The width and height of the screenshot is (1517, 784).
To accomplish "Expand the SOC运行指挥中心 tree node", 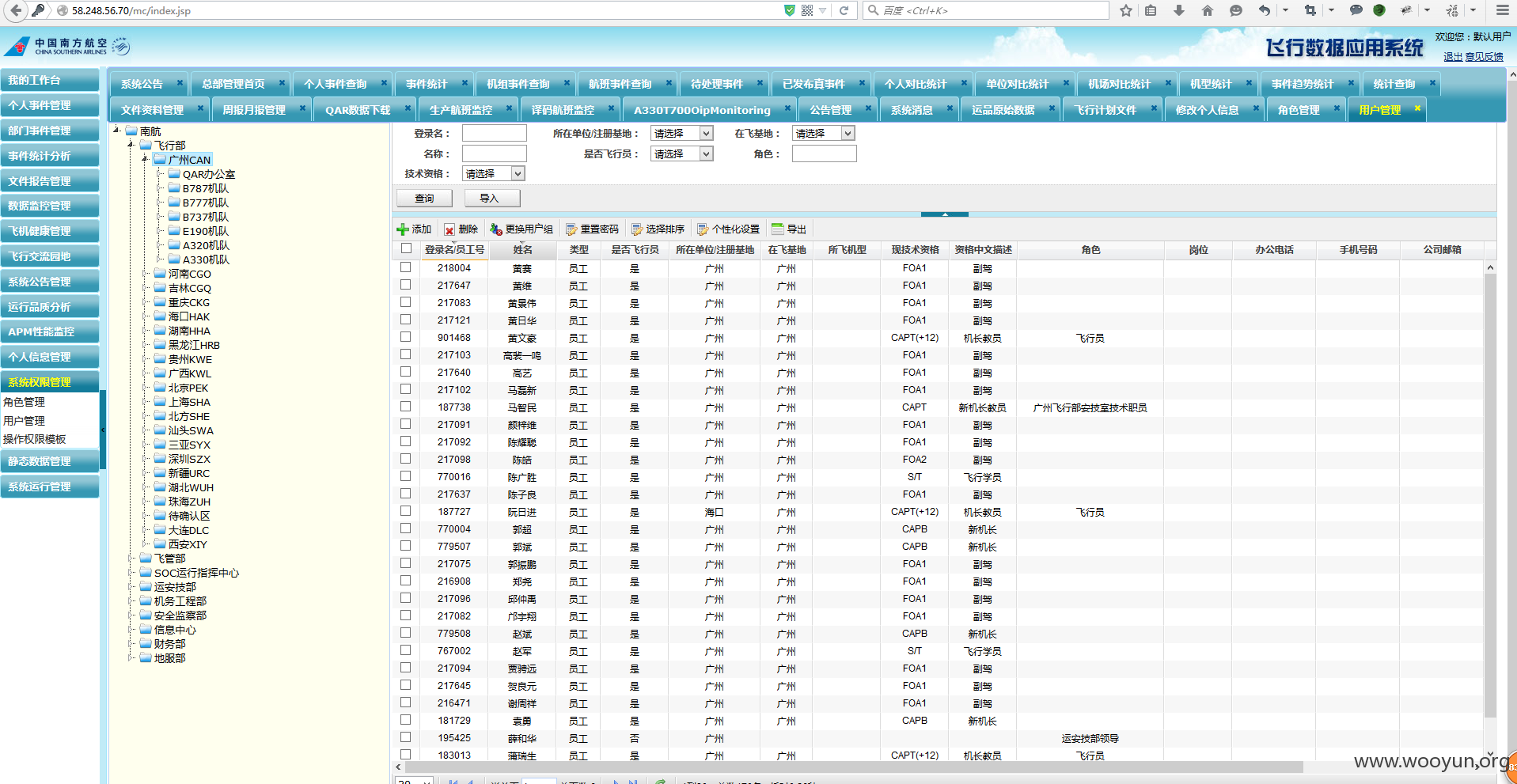I will [x=131, y=572].
